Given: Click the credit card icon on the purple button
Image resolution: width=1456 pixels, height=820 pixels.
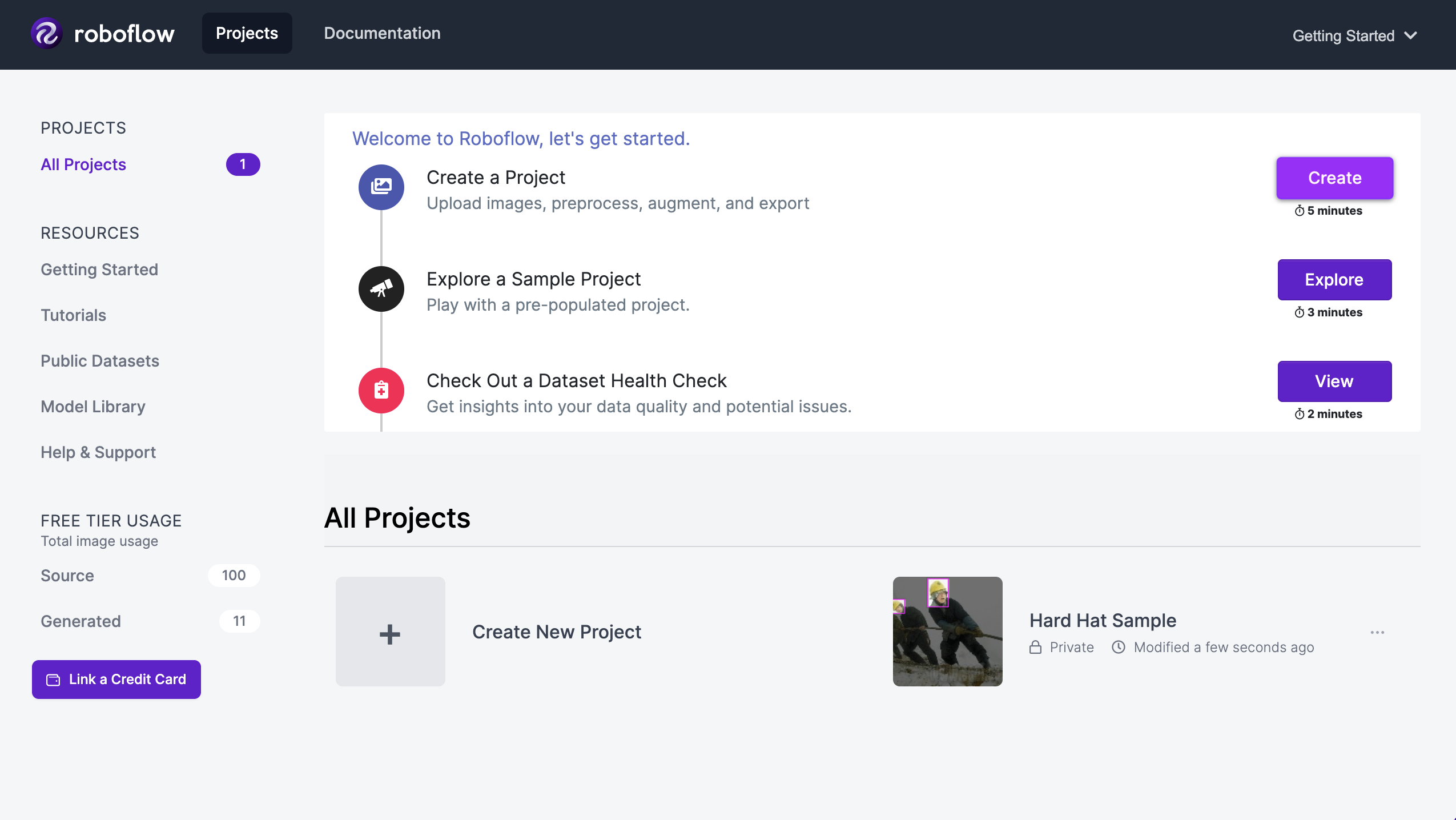Looking at the screenshot, I should point(53,680).
